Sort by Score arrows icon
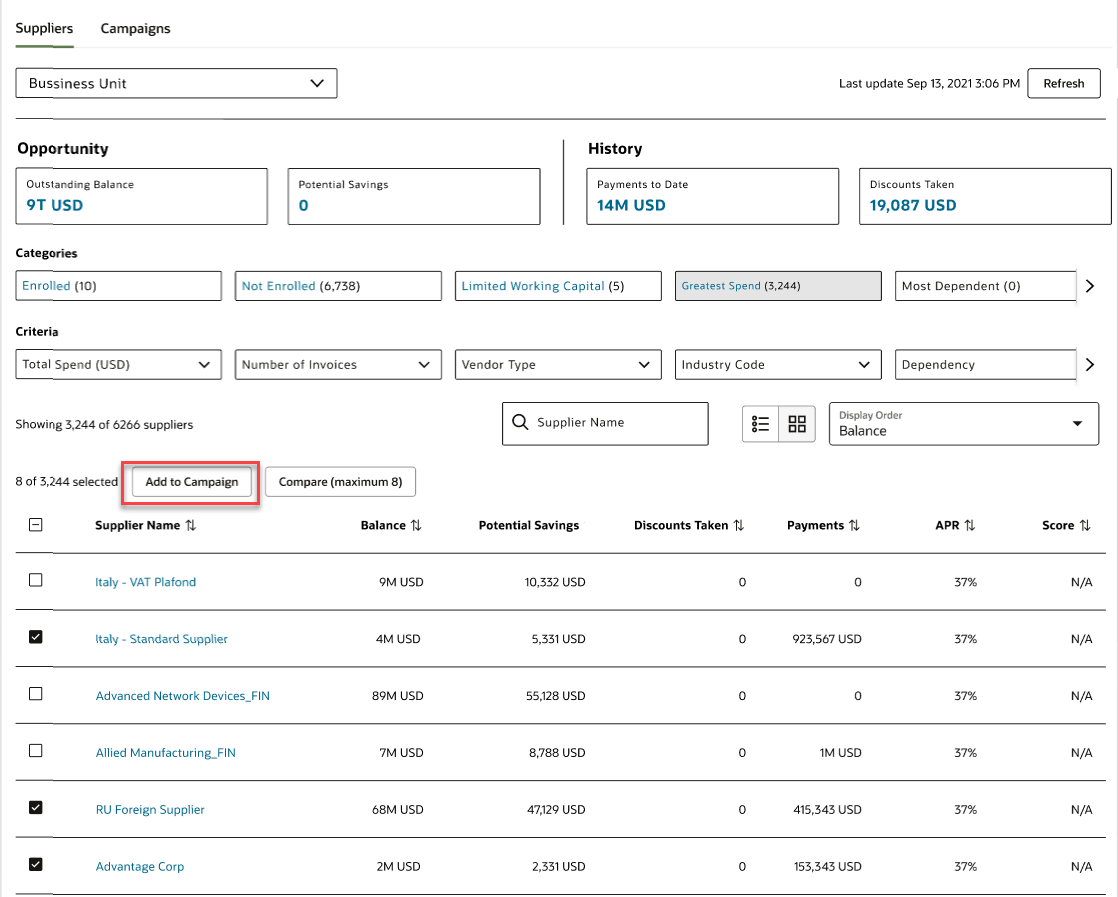This screenshot has height=897, width=1118. [x=1085, y=526]
